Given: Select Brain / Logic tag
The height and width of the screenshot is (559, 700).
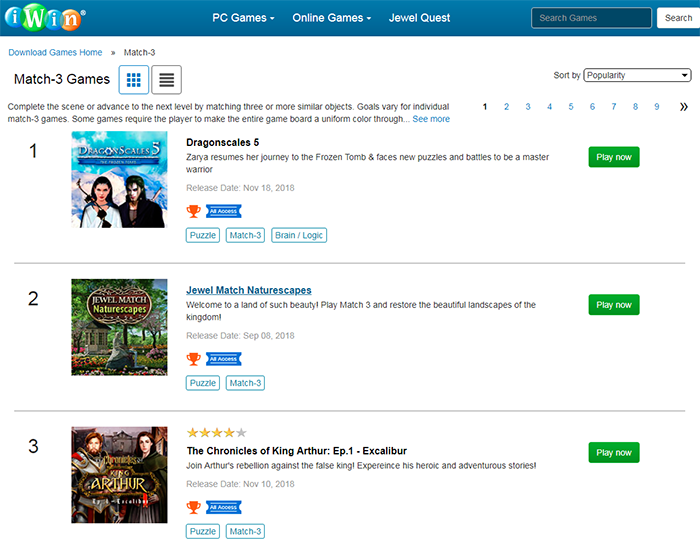Looking at the screenshot, I should point(299,235).
